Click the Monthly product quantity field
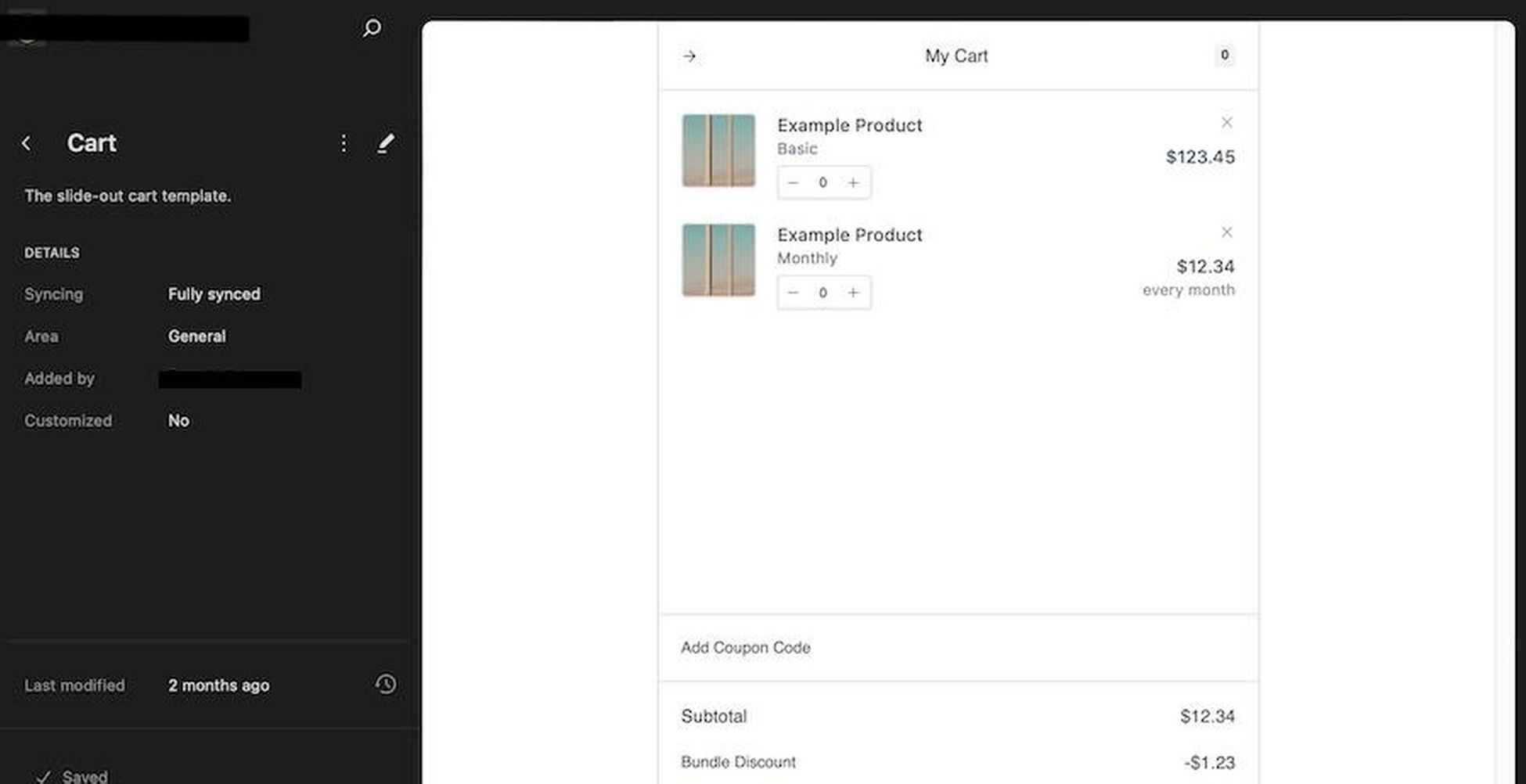This screenshot has height=784, width=1526. tap(822, 293)
